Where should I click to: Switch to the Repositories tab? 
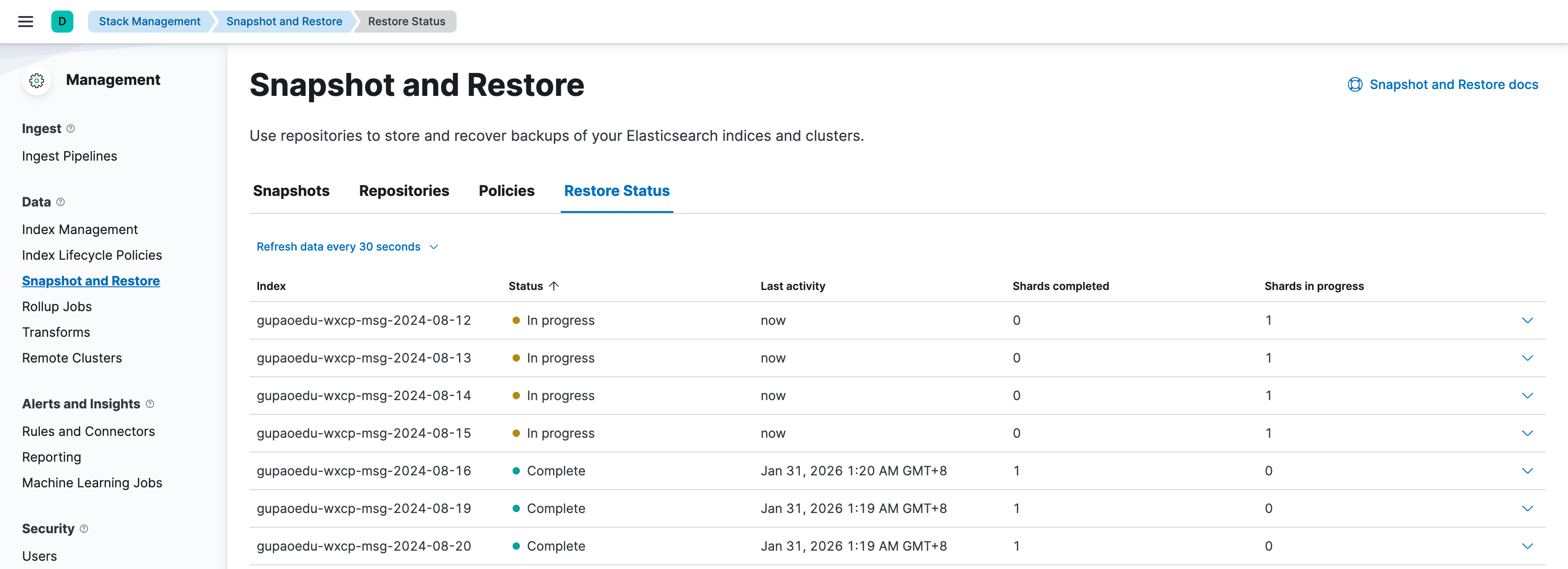pos(403,191)
